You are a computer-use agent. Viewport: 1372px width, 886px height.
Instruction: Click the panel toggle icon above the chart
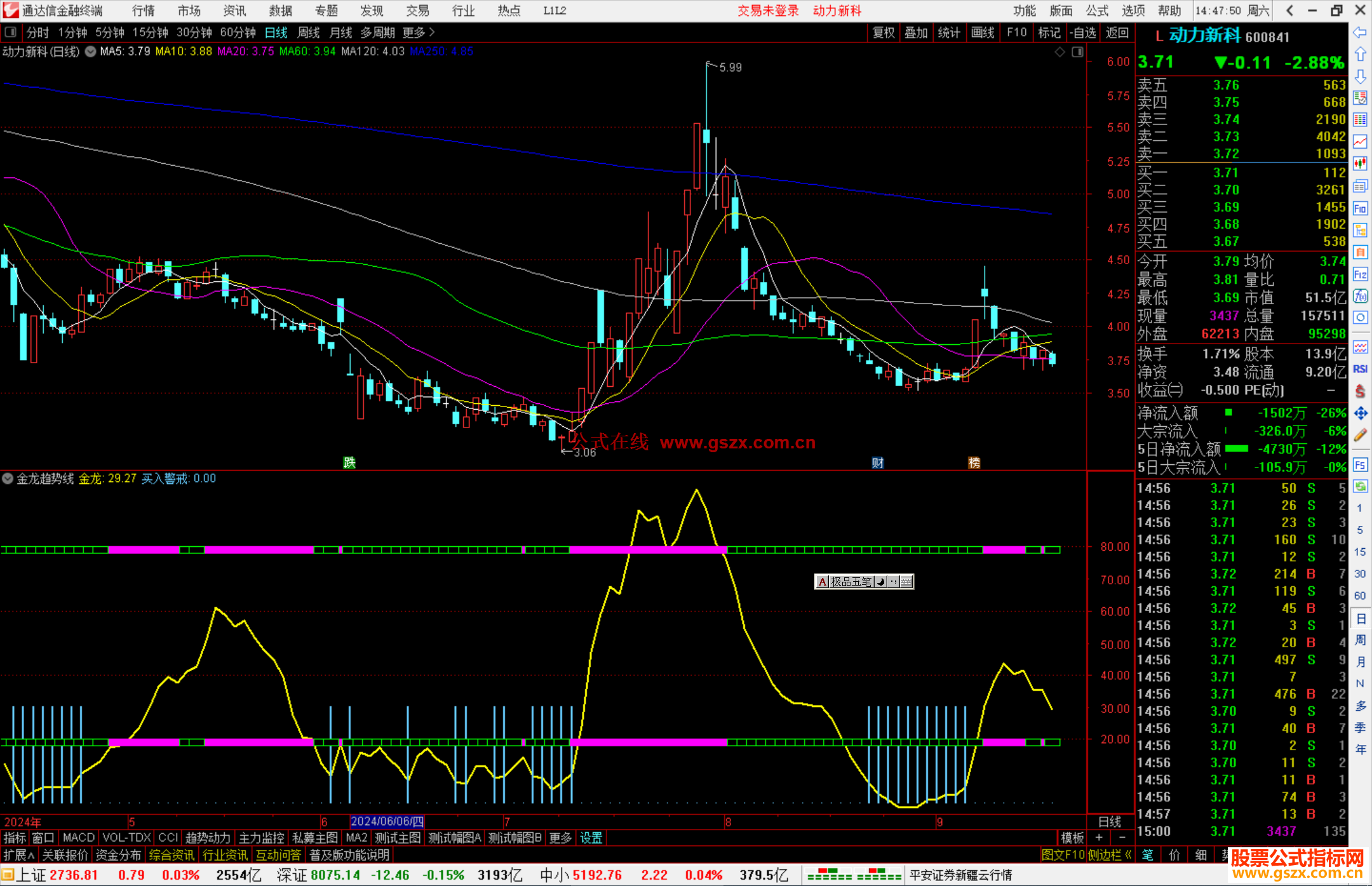click(1078, 52)
